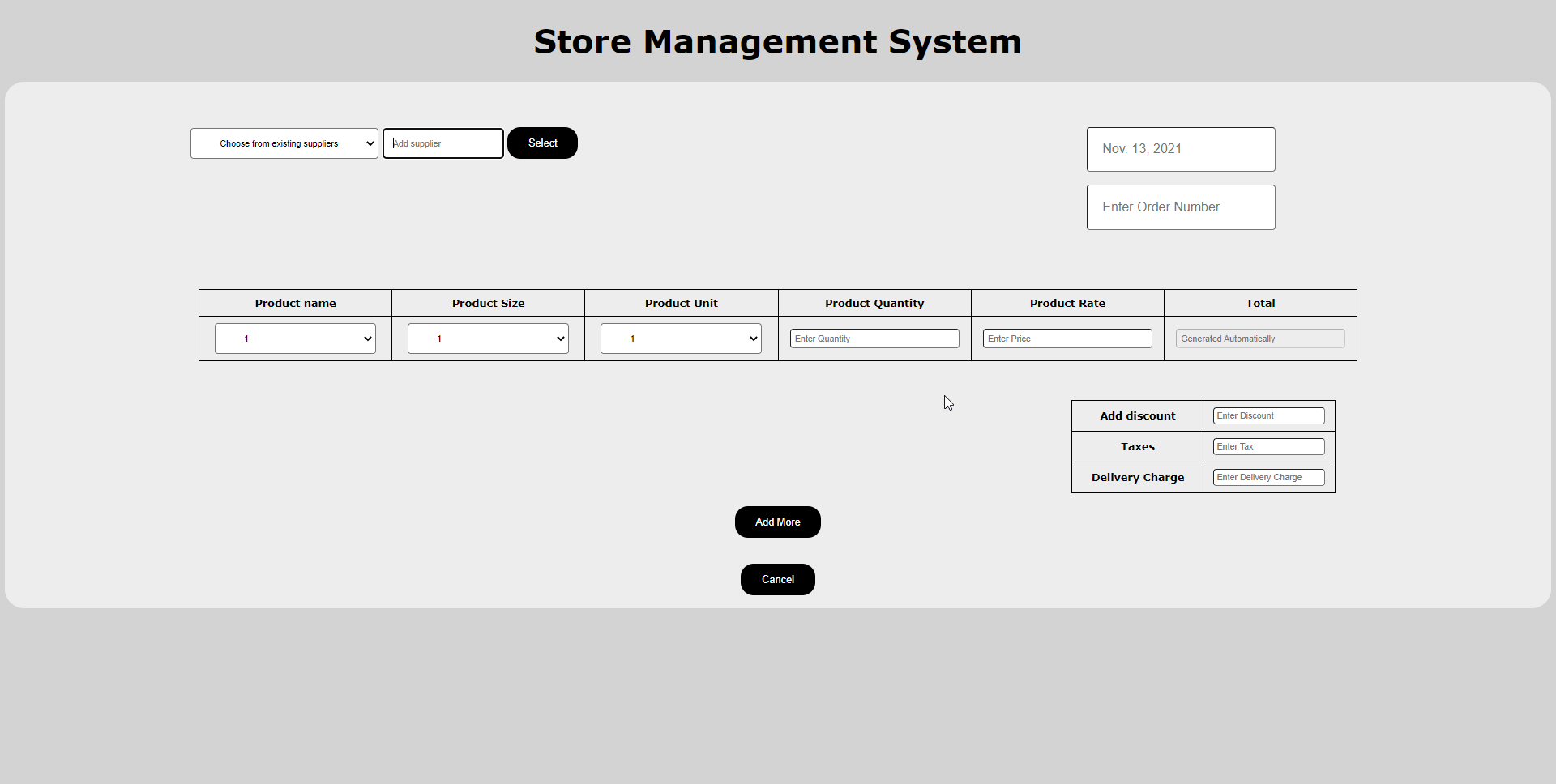
Task: Focus the Enter Tax field
Action: (1269, 446)
